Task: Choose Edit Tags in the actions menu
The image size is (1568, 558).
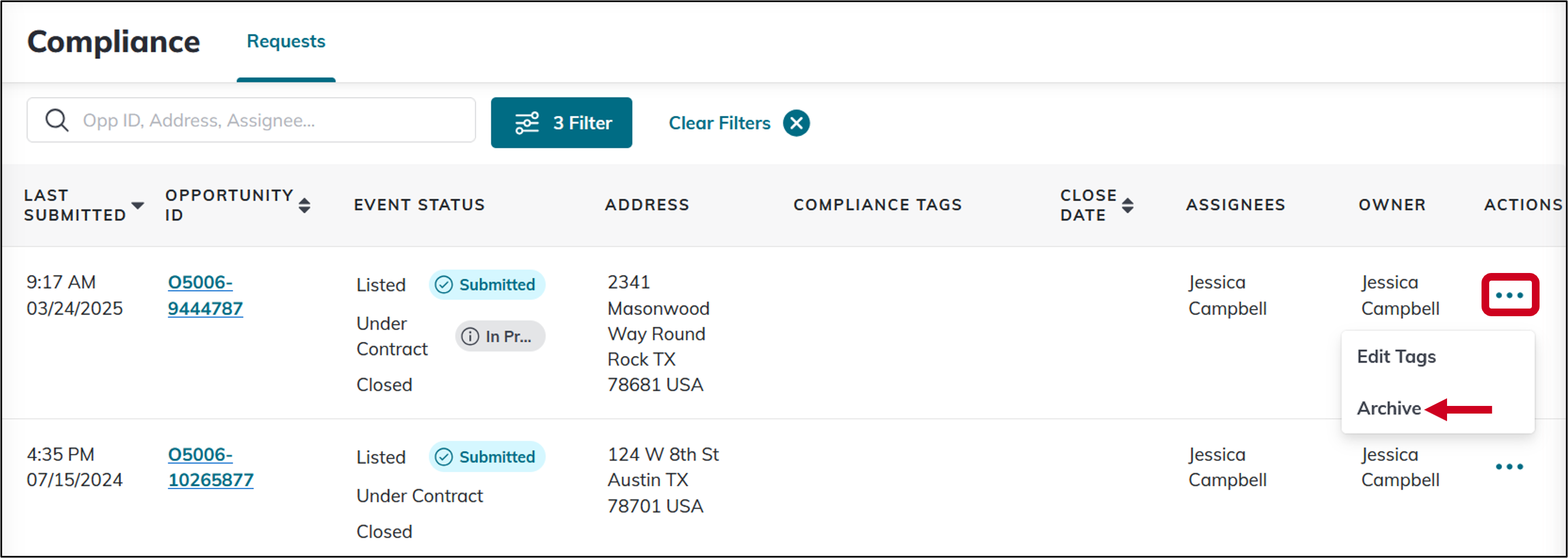Action: tap(1395, 357)
